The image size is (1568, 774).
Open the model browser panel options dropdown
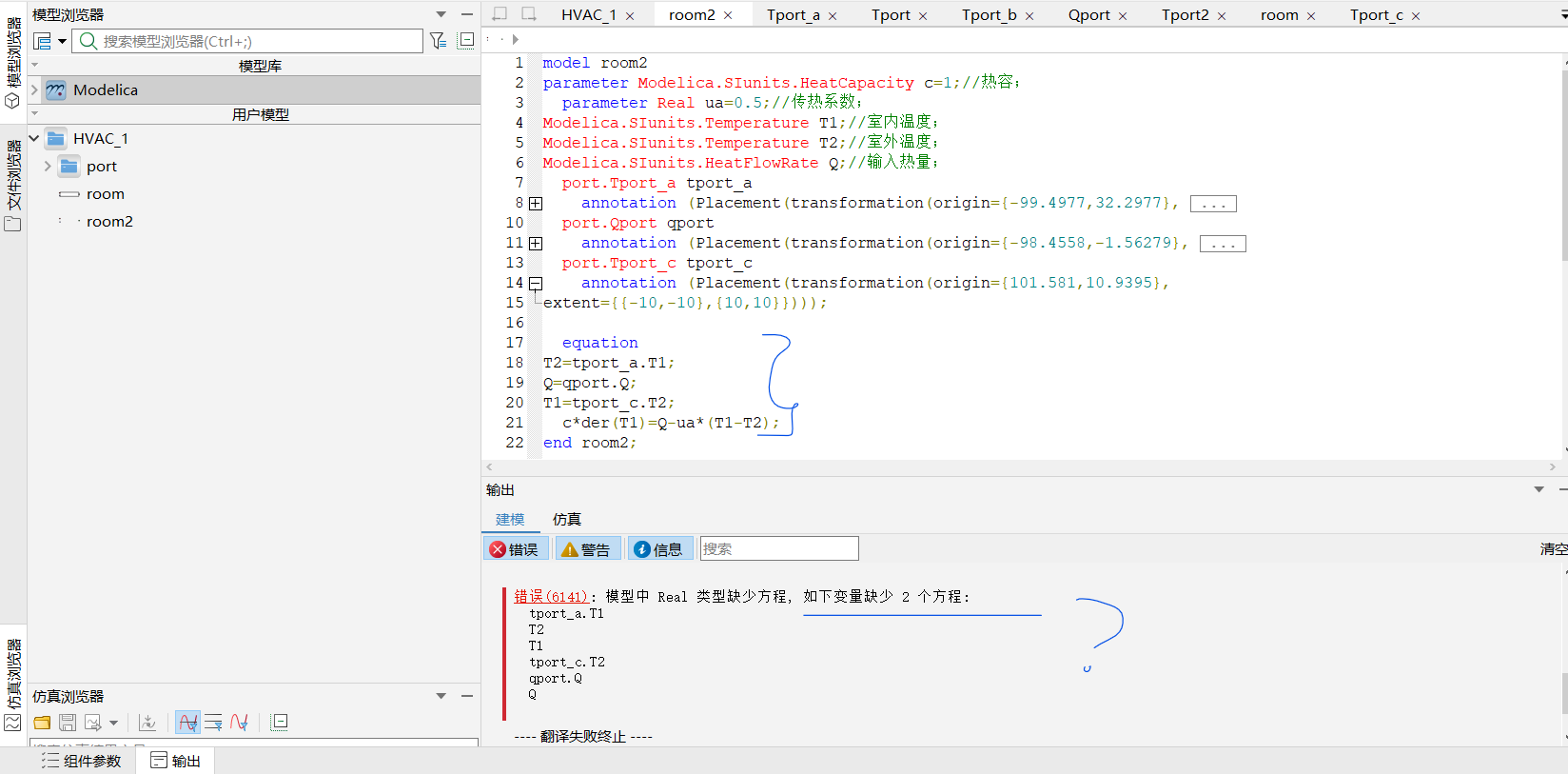441,14
